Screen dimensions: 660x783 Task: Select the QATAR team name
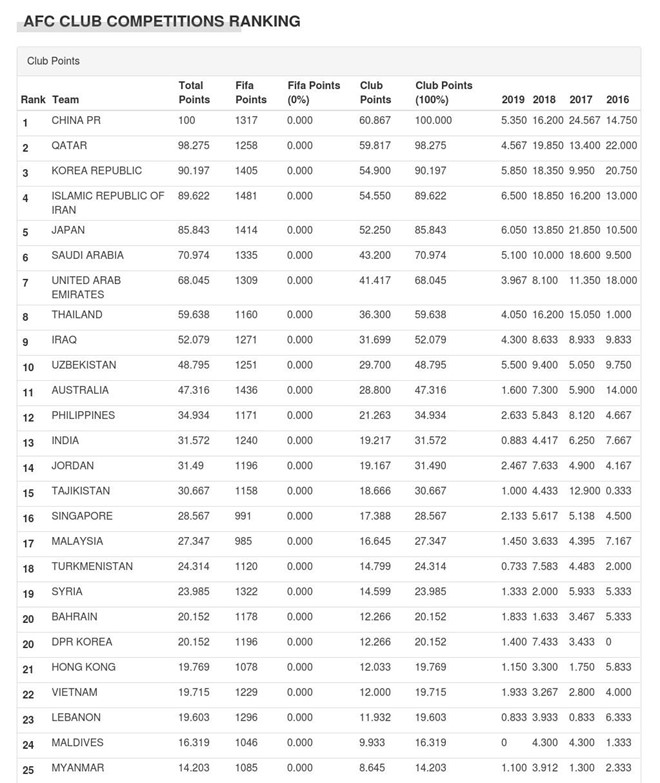point(70,146)
